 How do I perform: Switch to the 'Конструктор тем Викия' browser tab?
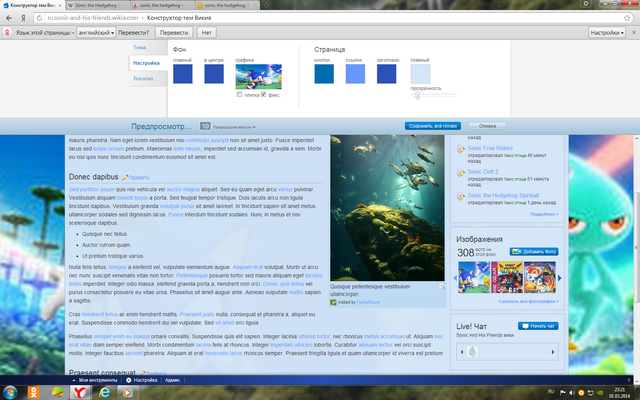point(33,5)
